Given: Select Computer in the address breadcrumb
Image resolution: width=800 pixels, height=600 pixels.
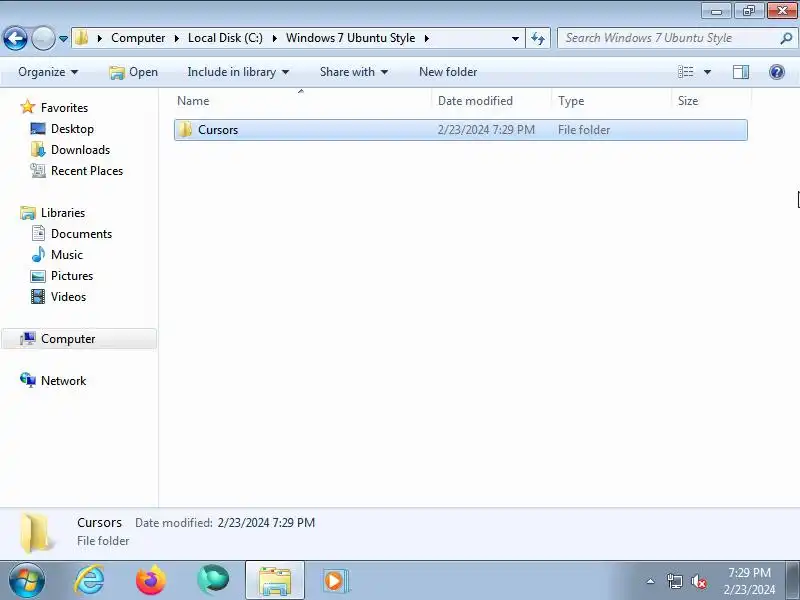Looking at the screenshot, I should [138, 38].
